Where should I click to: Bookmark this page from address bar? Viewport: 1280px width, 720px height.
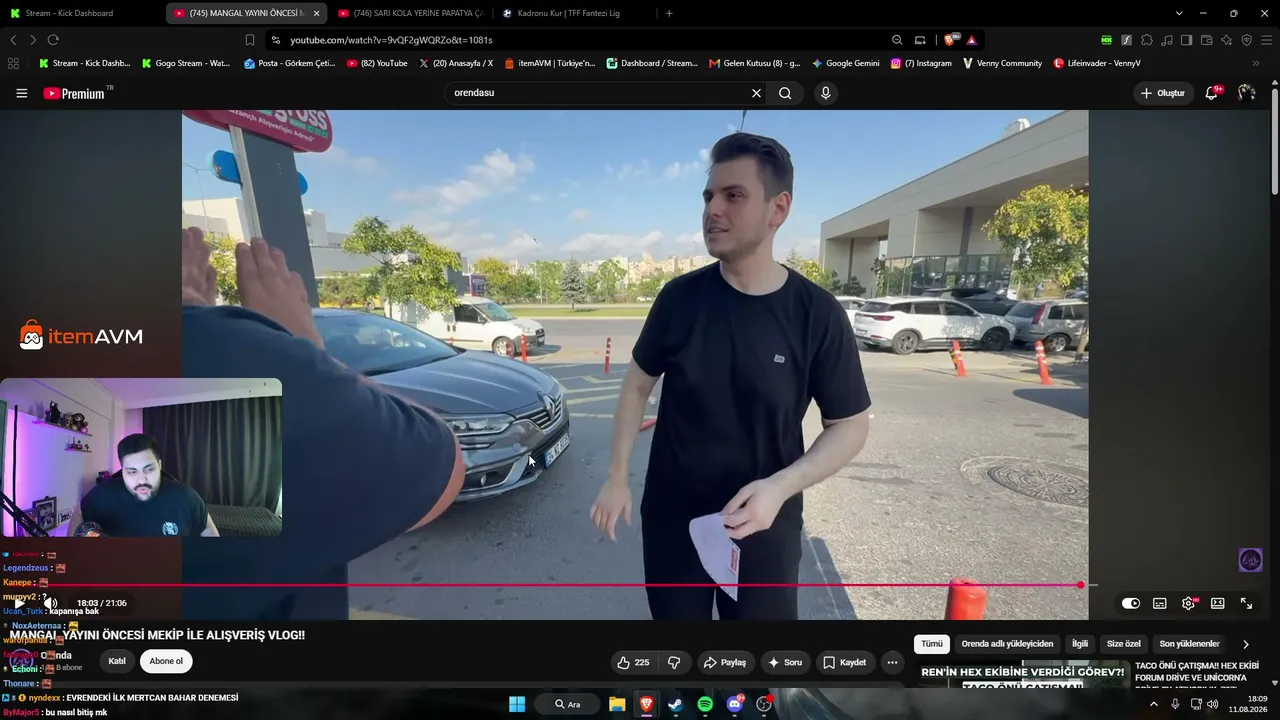[x=250, y=40]
